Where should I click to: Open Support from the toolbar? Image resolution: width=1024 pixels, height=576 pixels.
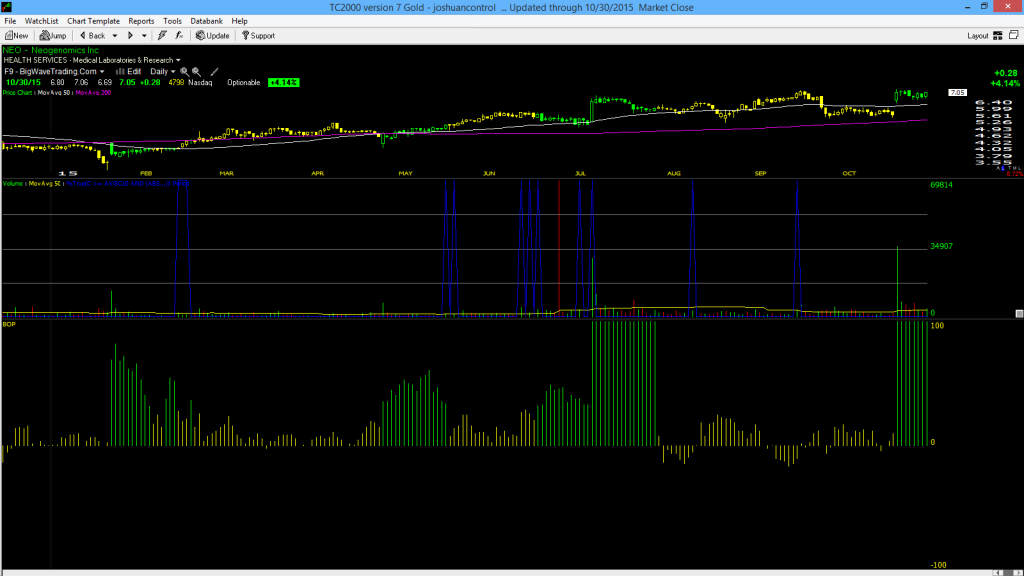coord(259,35)
